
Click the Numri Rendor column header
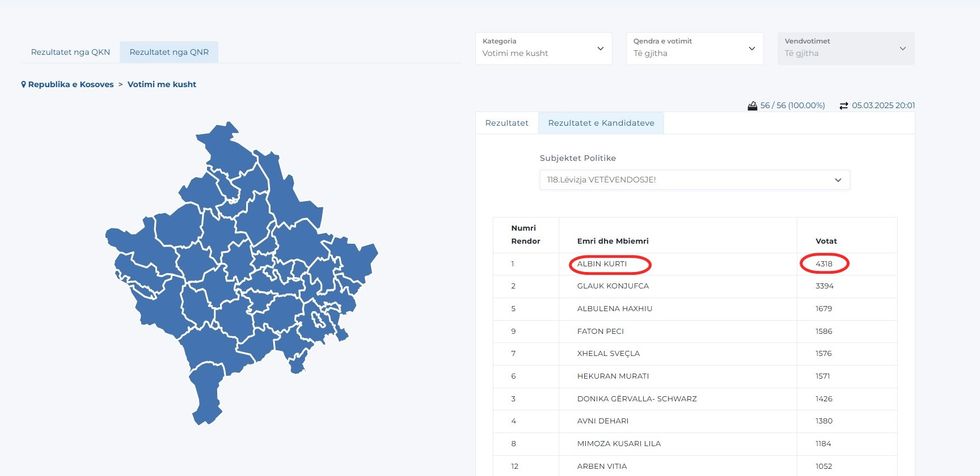point(525,235)
